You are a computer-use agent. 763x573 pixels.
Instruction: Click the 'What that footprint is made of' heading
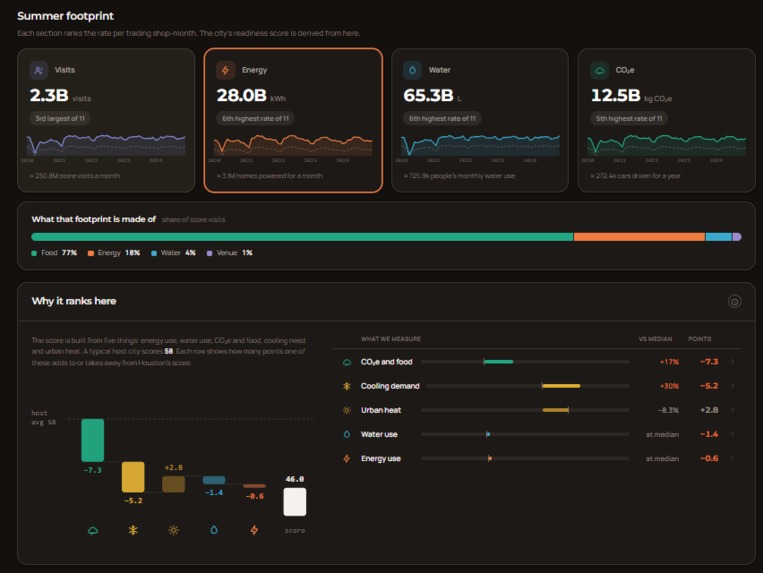coord(93,219)
